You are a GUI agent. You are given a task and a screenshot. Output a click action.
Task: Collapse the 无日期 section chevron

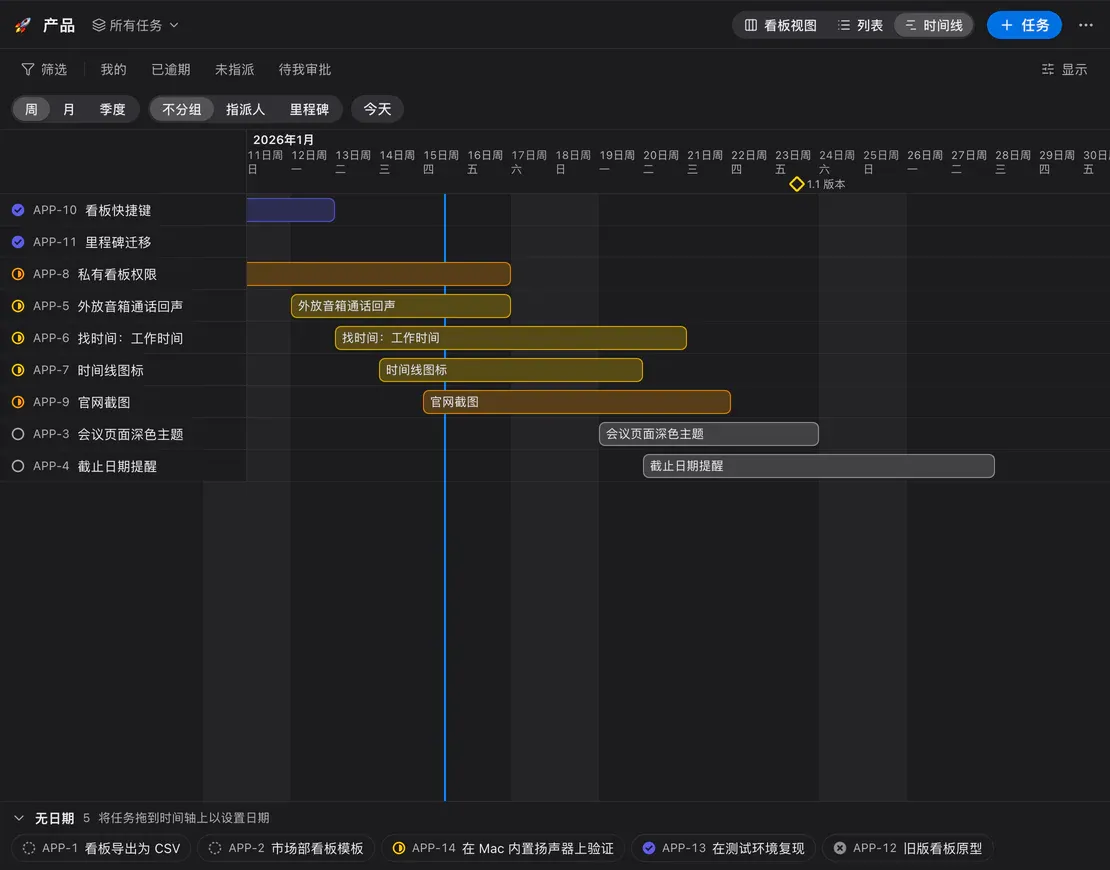(x=18, y=818)
